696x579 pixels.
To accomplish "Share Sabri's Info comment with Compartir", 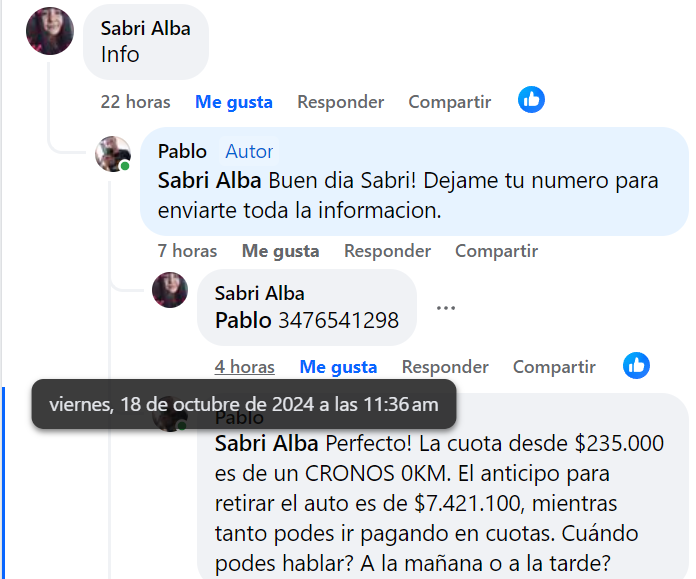I will click(x=450, y=102).
